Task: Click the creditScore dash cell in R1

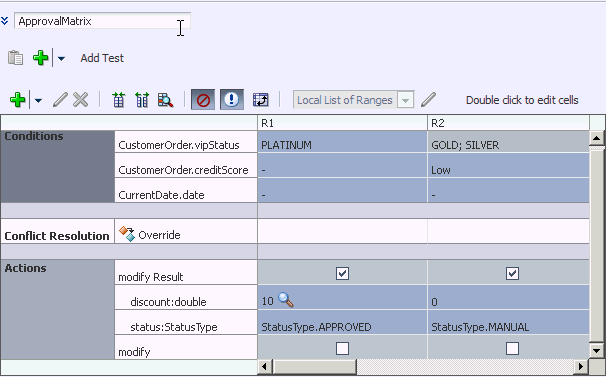Action: click(342, 165)
